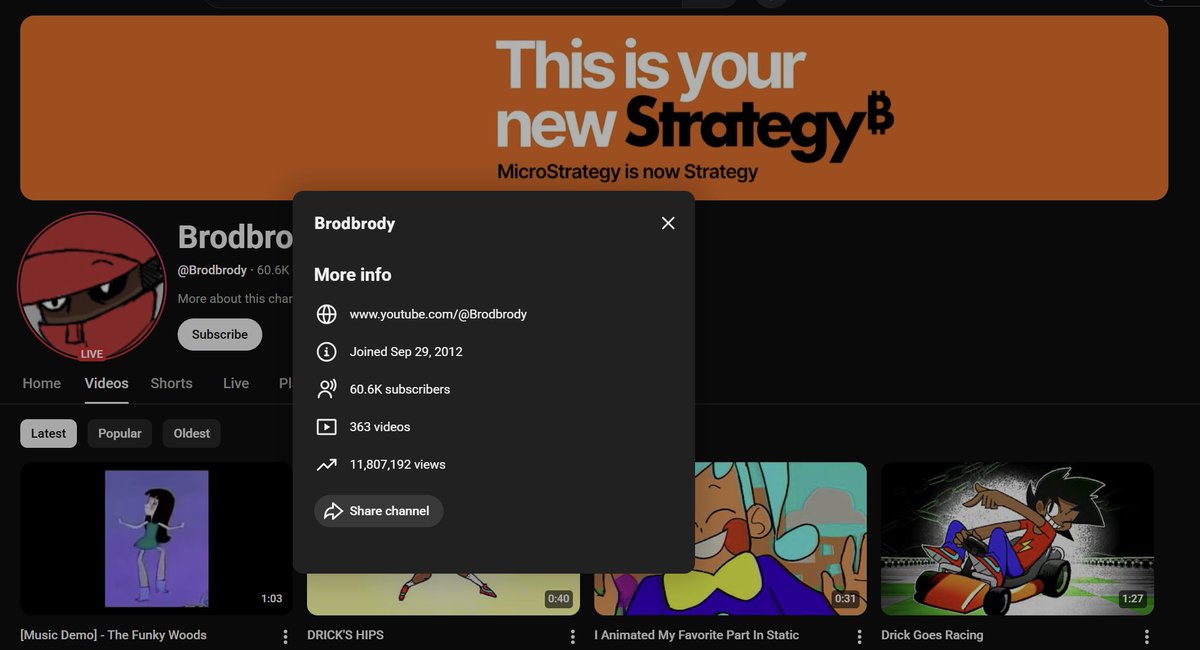This screenshot has width=1200, height=650.
Task: Open options menu for The Funky Woods
Action: (x=285, y=636)
